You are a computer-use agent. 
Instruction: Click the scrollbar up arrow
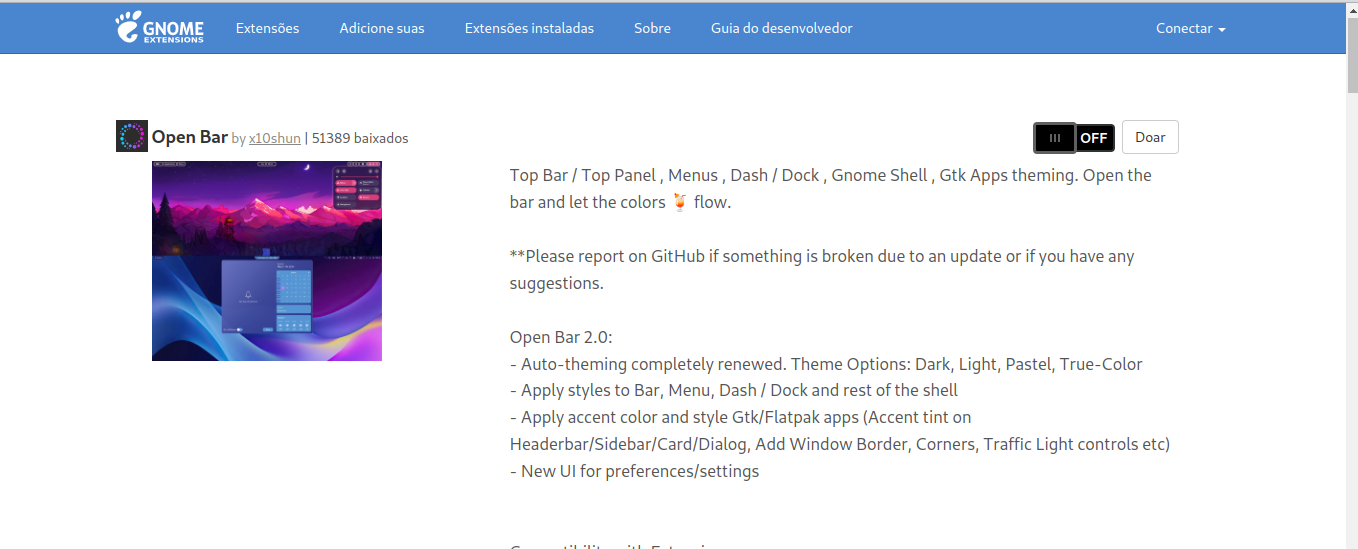(1351, 8)
